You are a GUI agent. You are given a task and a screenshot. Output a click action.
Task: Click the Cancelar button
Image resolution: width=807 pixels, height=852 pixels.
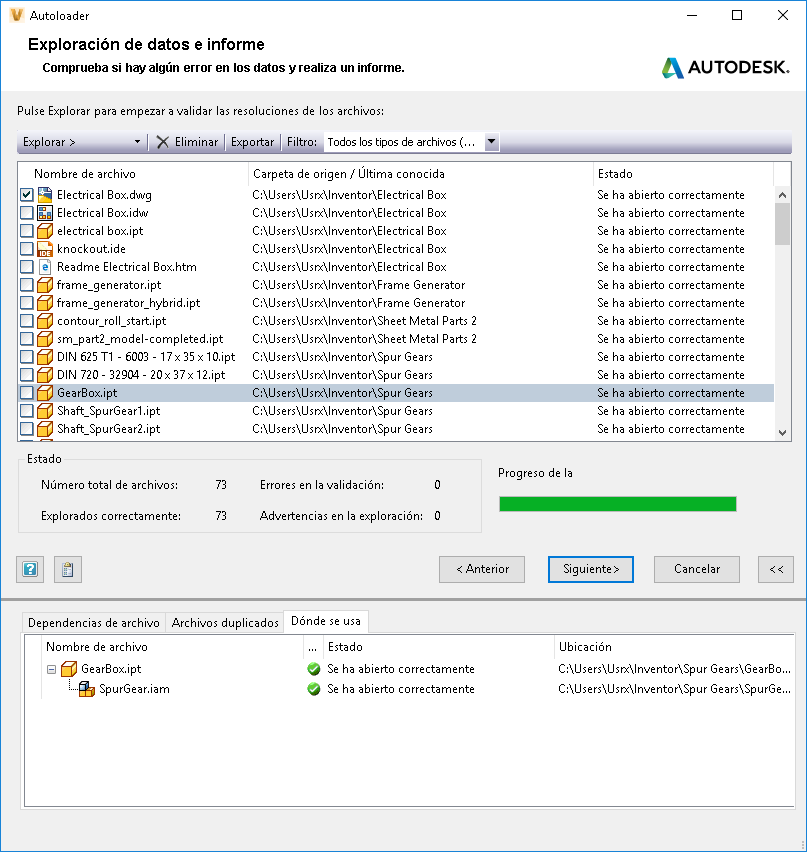pyautogui.click(x=697, y=569)
